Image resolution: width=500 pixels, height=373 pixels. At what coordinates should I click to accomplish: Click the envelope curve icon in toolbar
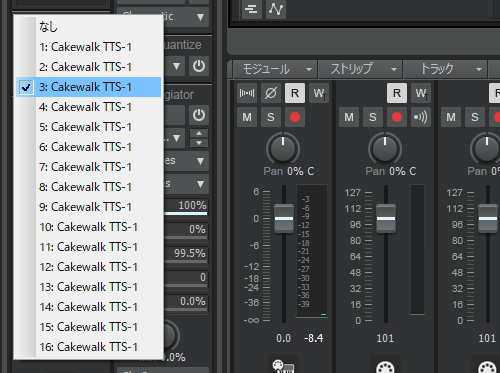coord(276,9)
